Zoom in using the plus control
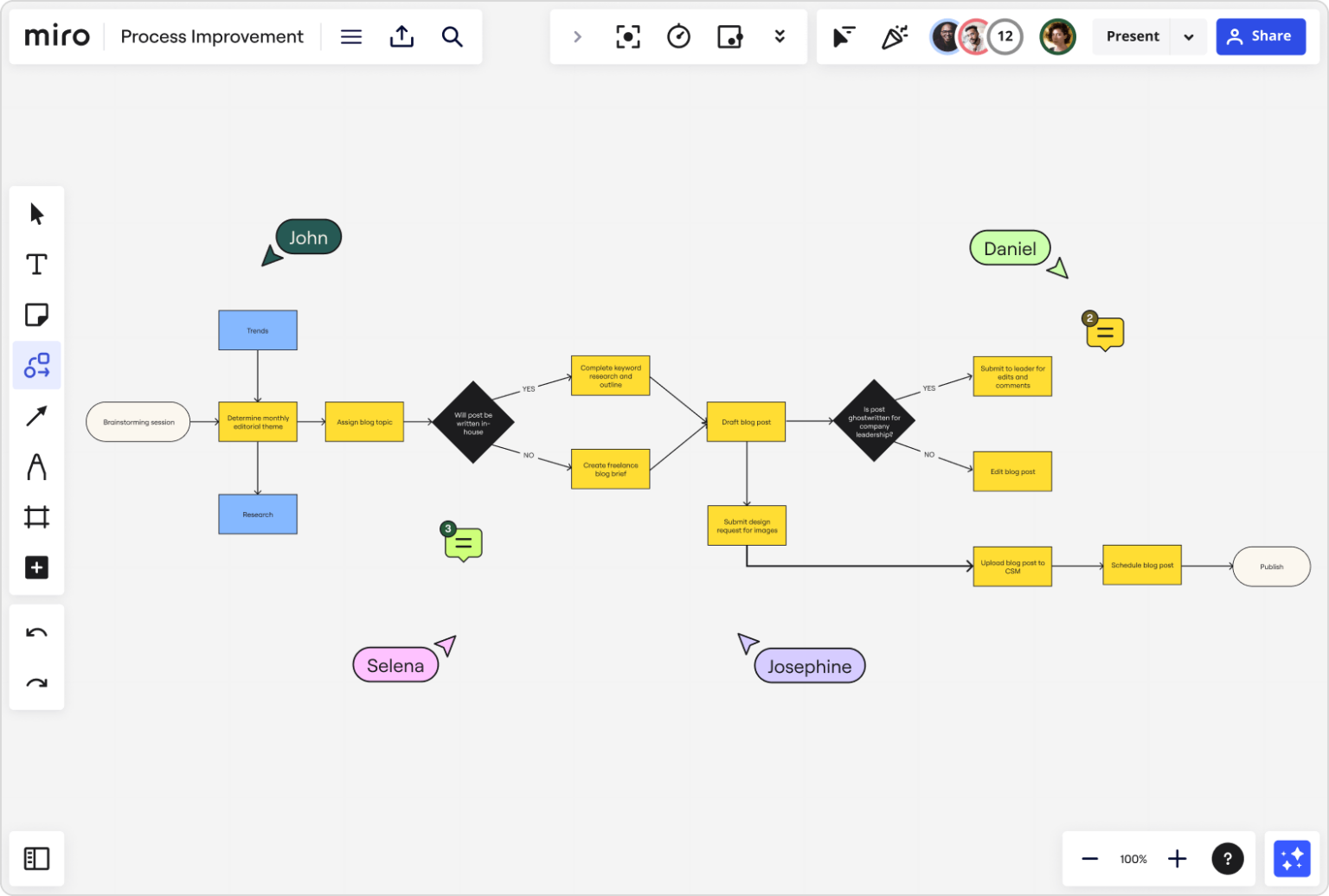Viewport: 1329px width, 896px height. tap(1177, 858)
